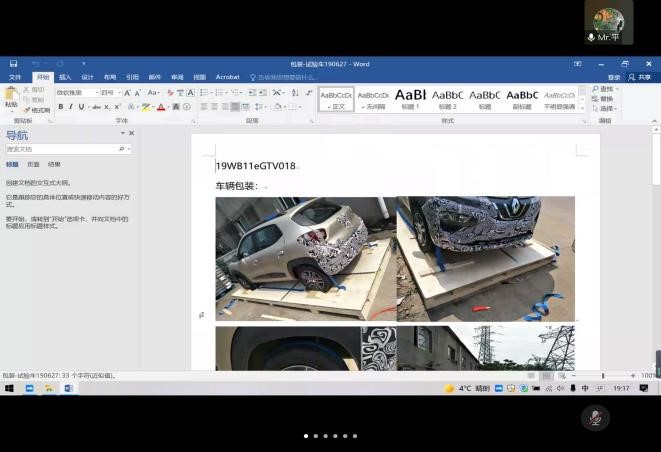This screenshot has height=452, width=661.
Task: Click the Enclose Characters (circled character) icon
Action: (x=187, y=107)
